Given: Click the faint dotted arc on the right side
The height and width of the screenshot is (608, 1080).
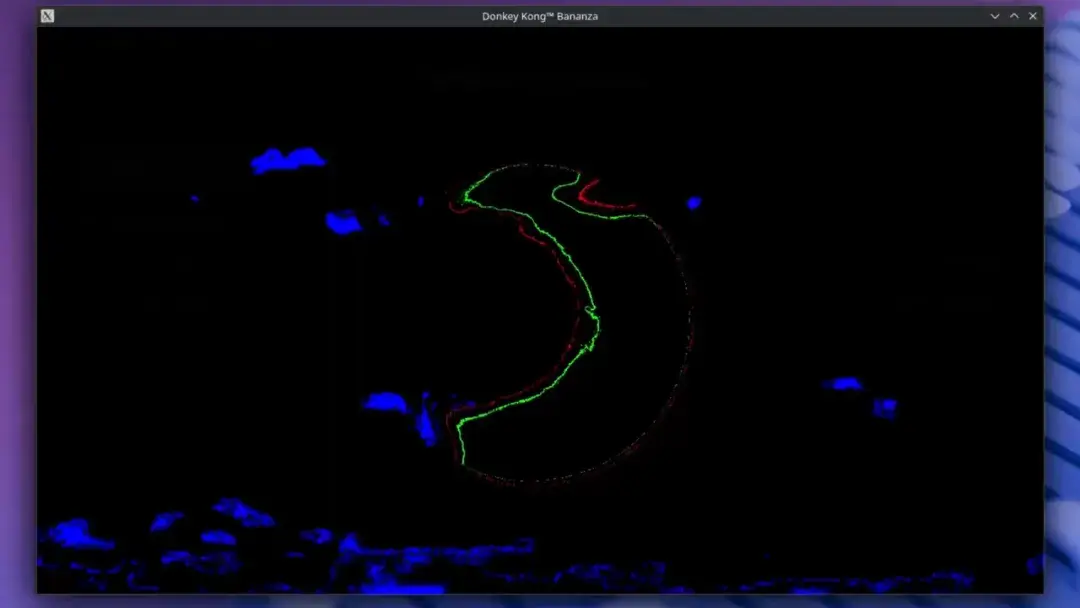Looking at the screenshot, I should coord(690,320).
